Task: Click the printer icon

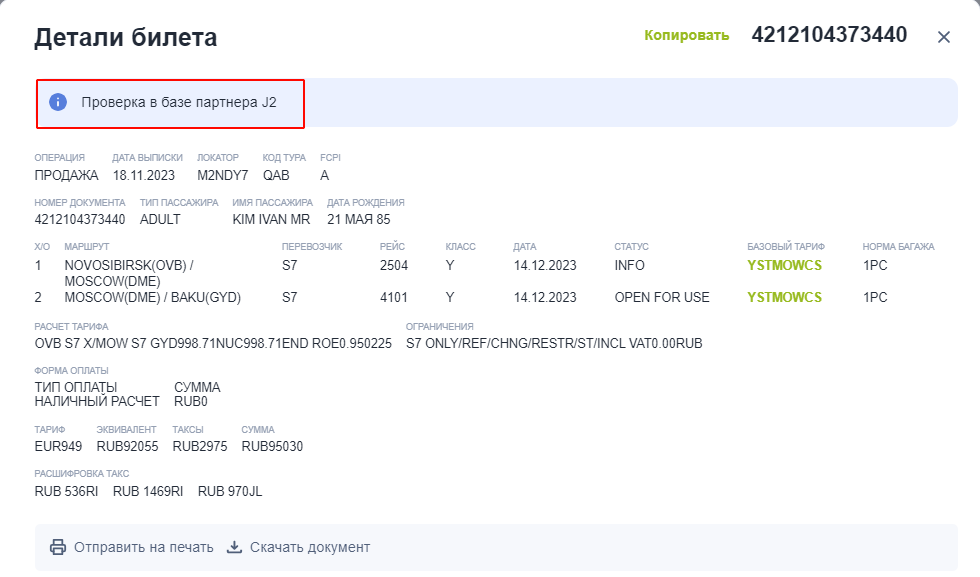Action: tap(58, 547)
